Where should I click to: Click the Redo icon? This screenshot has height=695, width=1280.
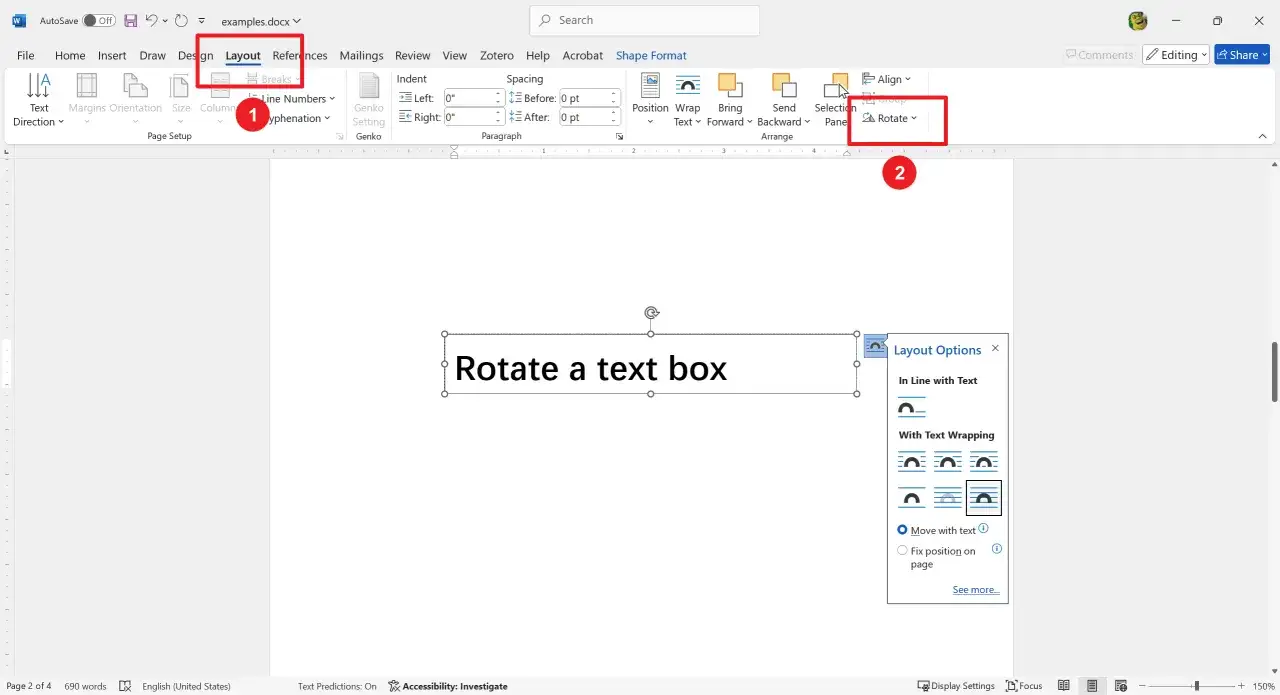tap(181, 20)
